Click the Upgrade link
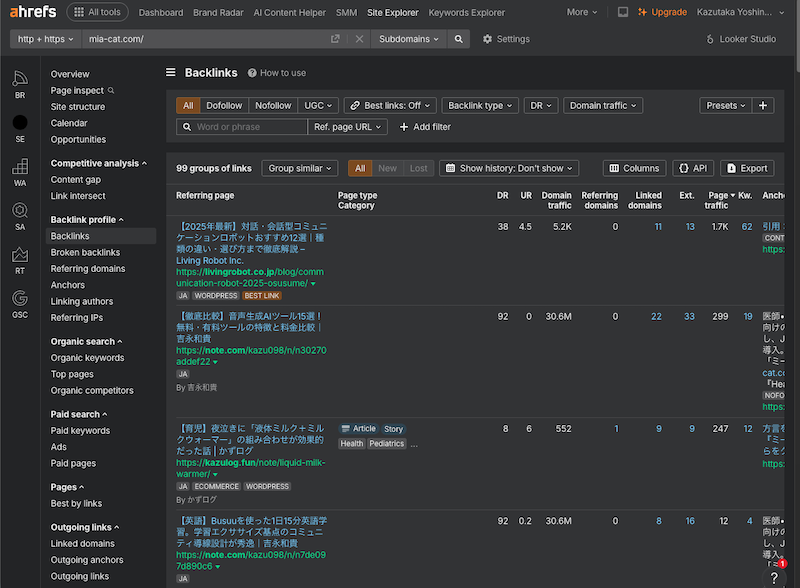This screenshot has height=588, width=800. (x=664, y=13)
